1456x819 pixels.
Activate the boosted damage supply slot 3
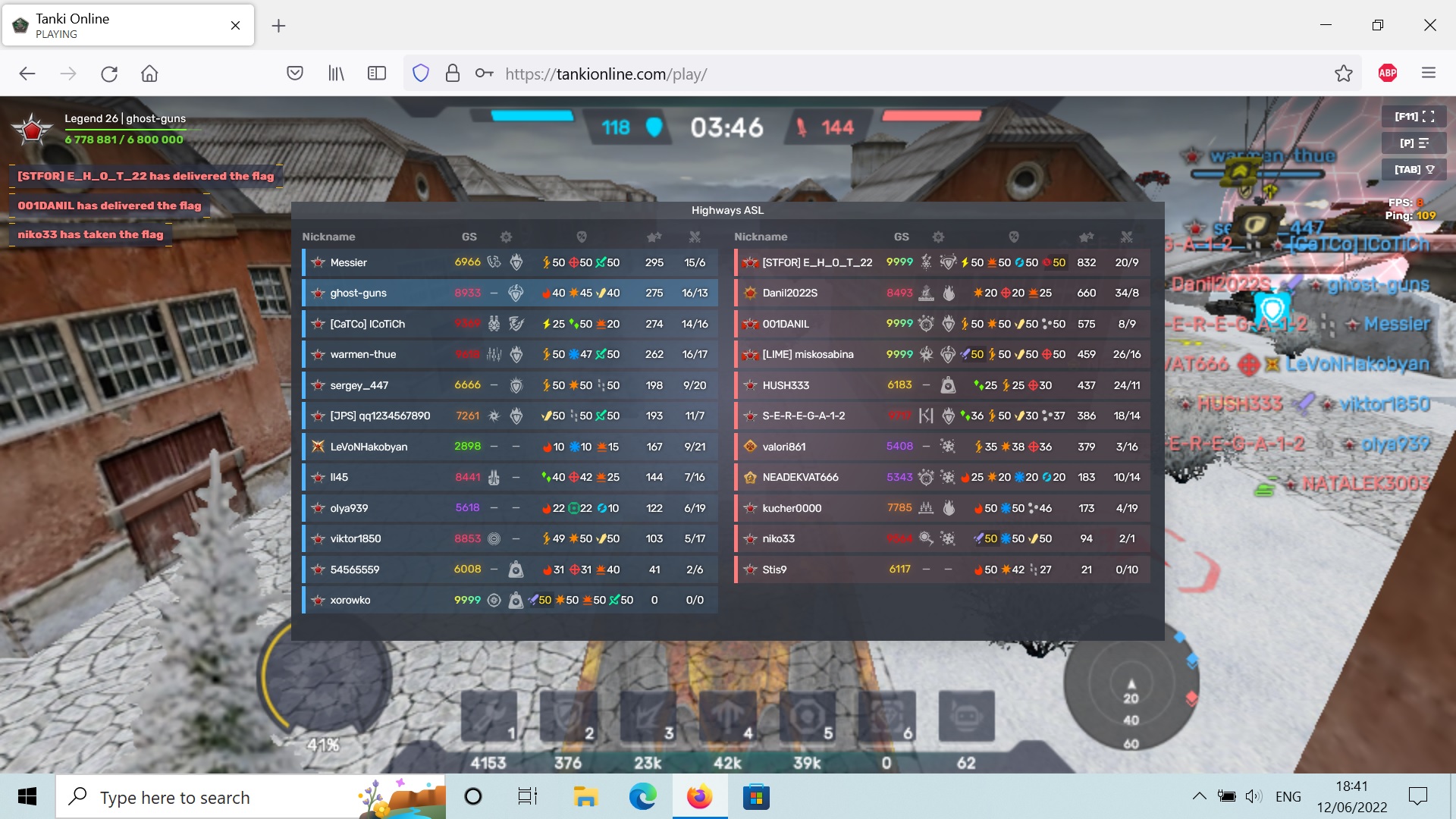[x=648, y=717]
